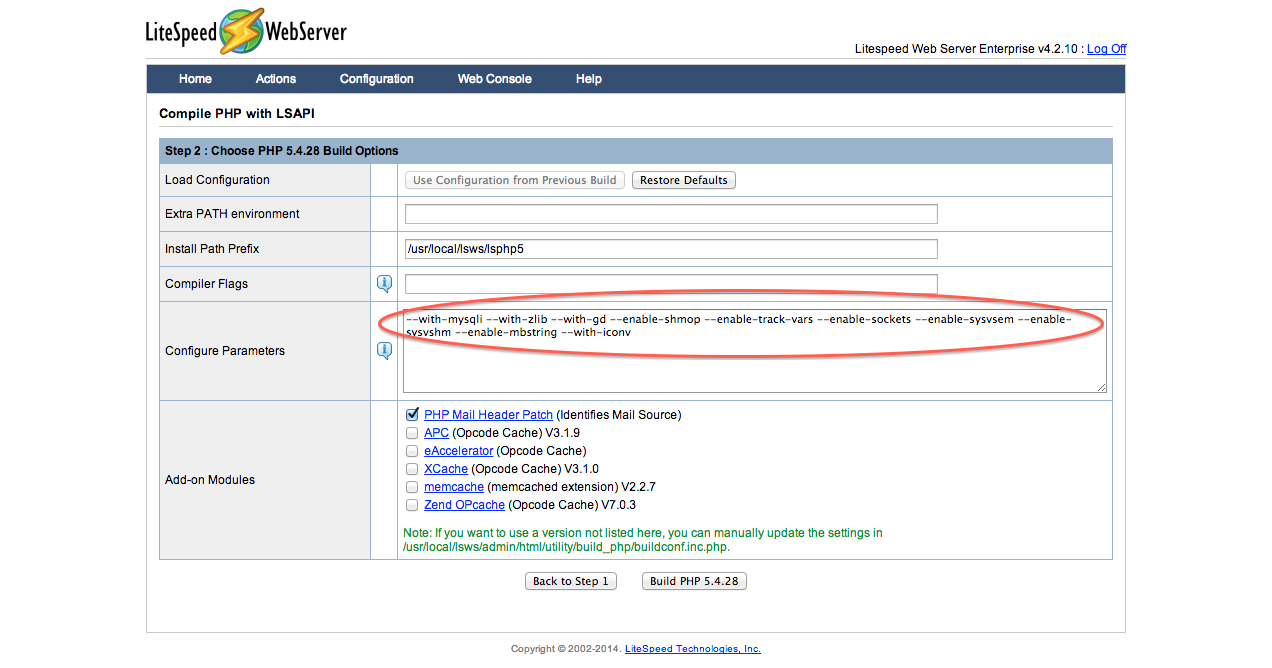Open the XCache link
The image size is (1272, 668).
pyautogui.click(x=446, y=469)
